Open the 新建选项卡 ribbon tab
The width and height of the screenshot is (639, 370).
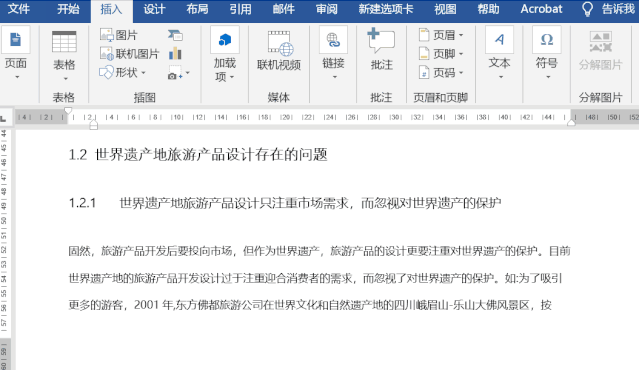point(386,9)
